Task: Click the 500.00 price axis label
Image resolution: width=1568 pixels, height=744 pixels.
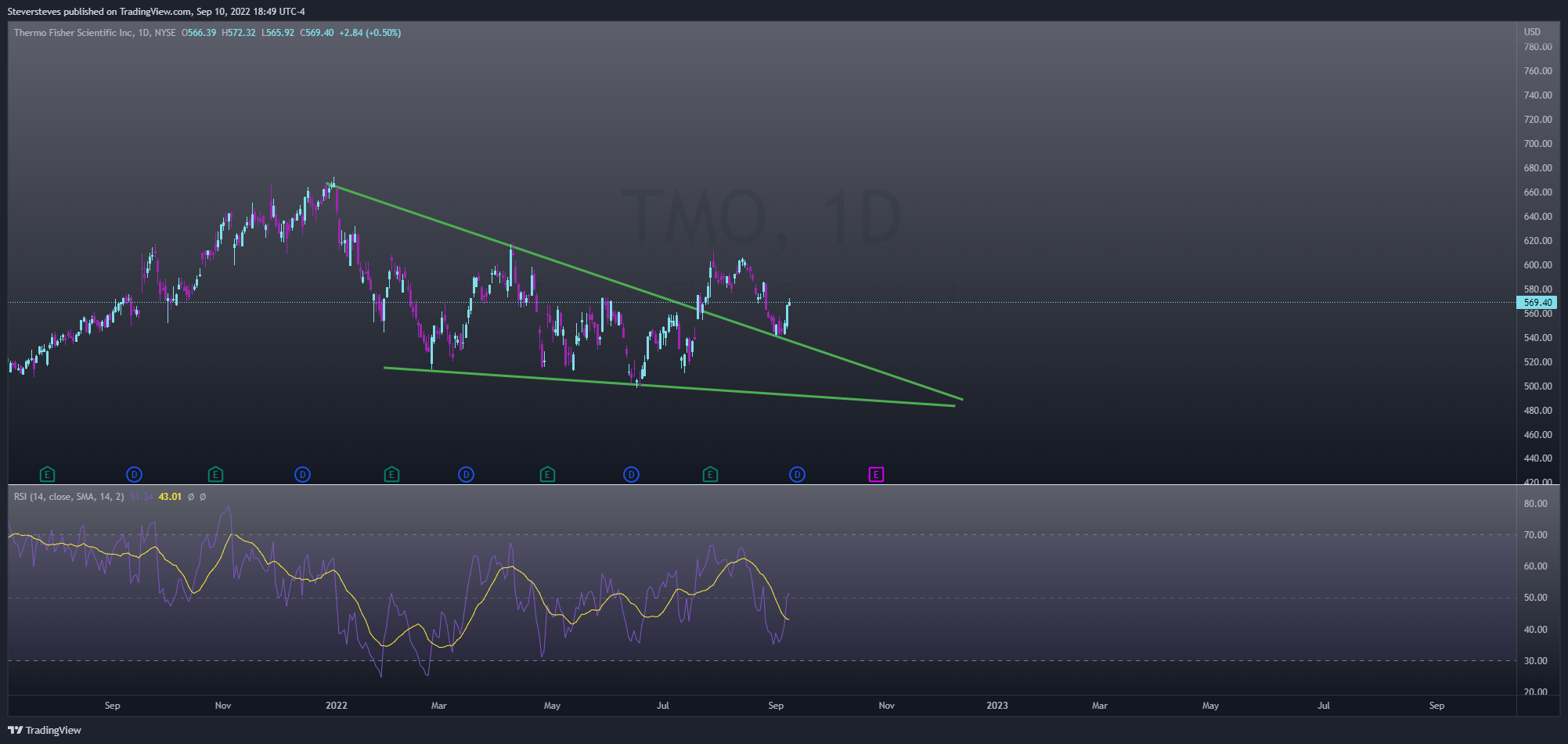Action: point(1537,386)
